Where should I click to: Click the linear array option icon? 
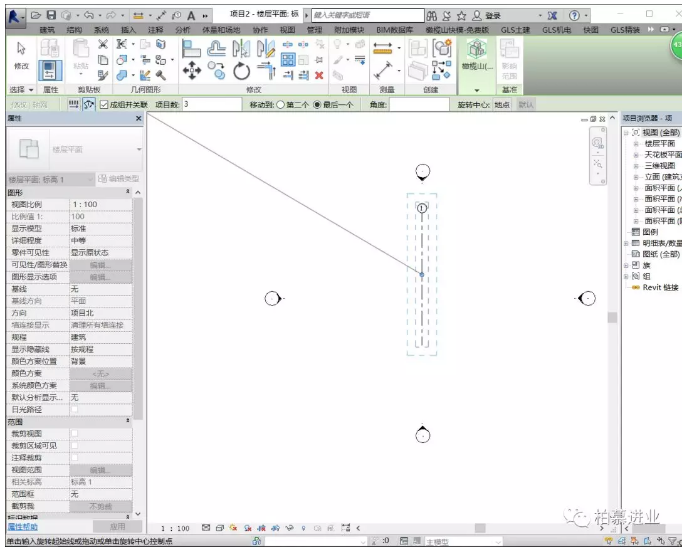pos(73,104)
